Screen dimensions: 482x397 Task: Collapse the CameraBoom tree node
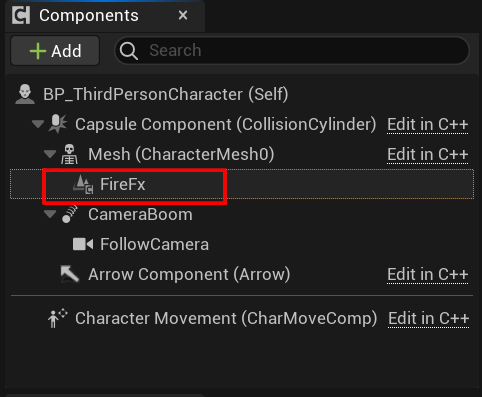50,214
